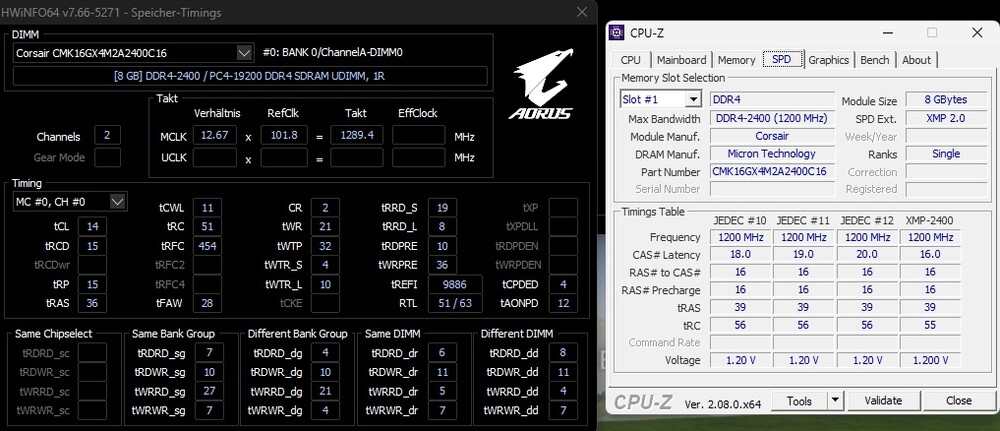Image resolution: width=1000 pixels, height=431 pixels.
Task: Click the tRFC value 454
Action: click(207, 245)
